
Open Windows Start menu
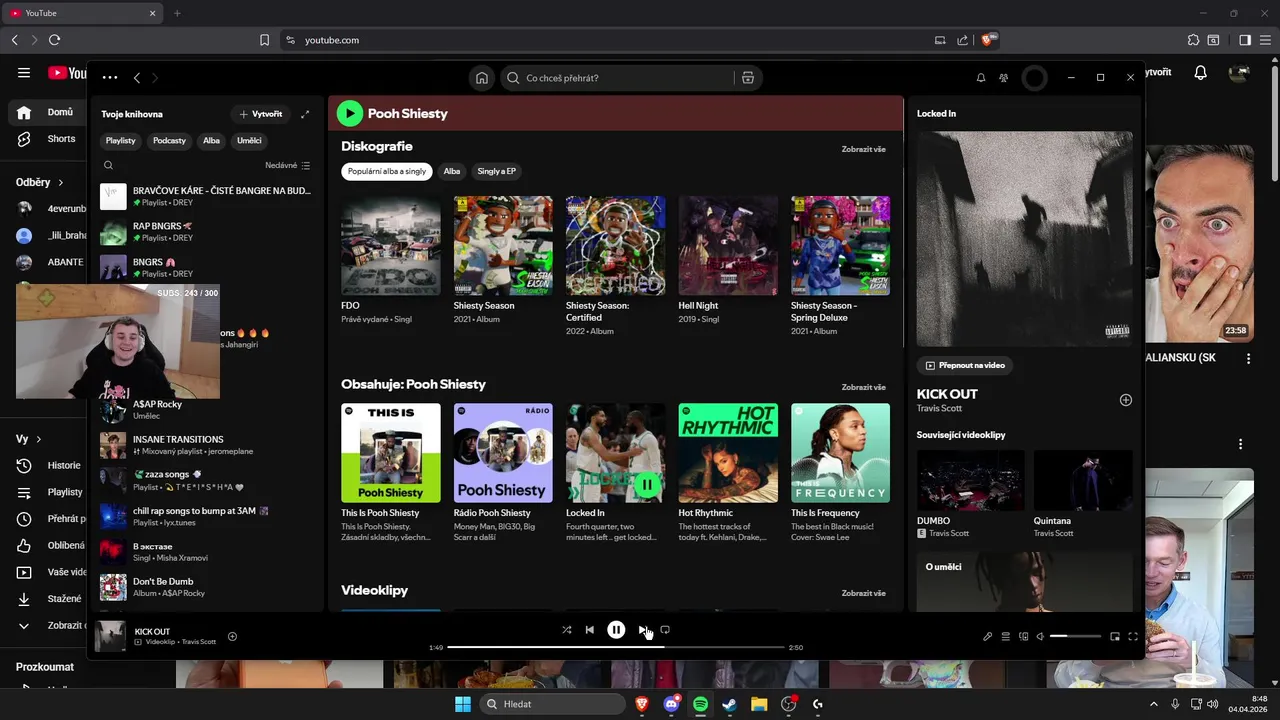pos(463,704)
